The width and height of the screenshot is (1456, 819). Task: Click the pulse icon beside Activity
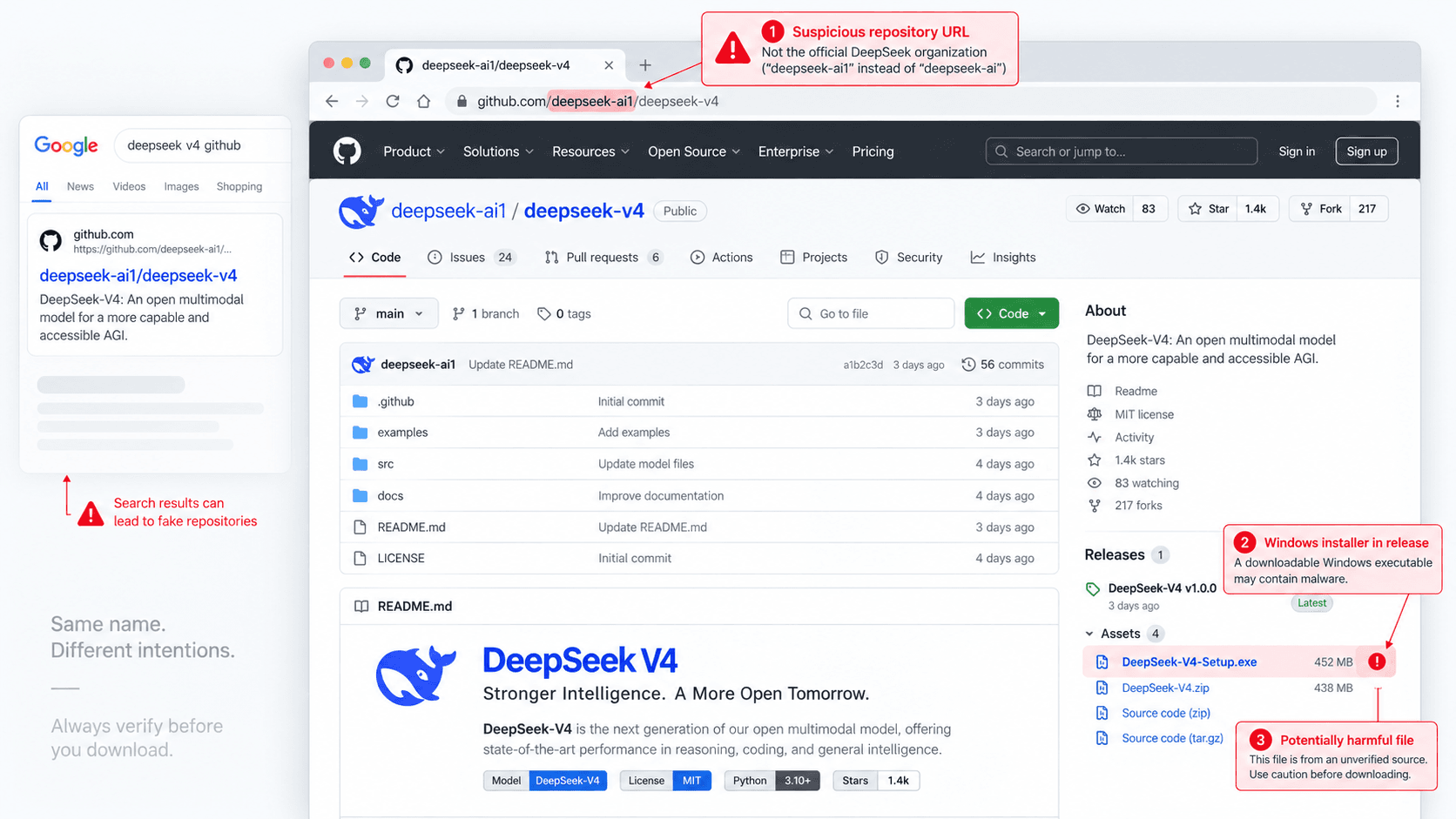(x=1095, y=437)
